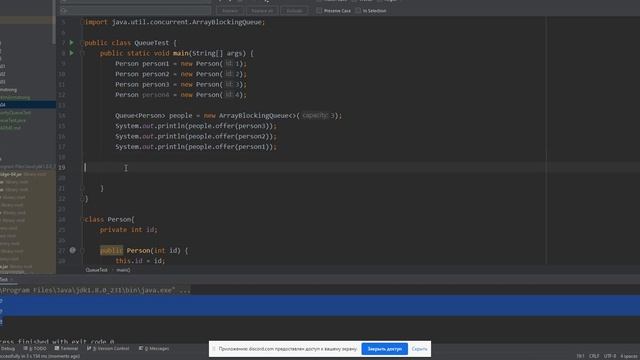Screen dimensions: 640x360
Task: Click the Person person4 declaration line
Action: coord(181,95)
